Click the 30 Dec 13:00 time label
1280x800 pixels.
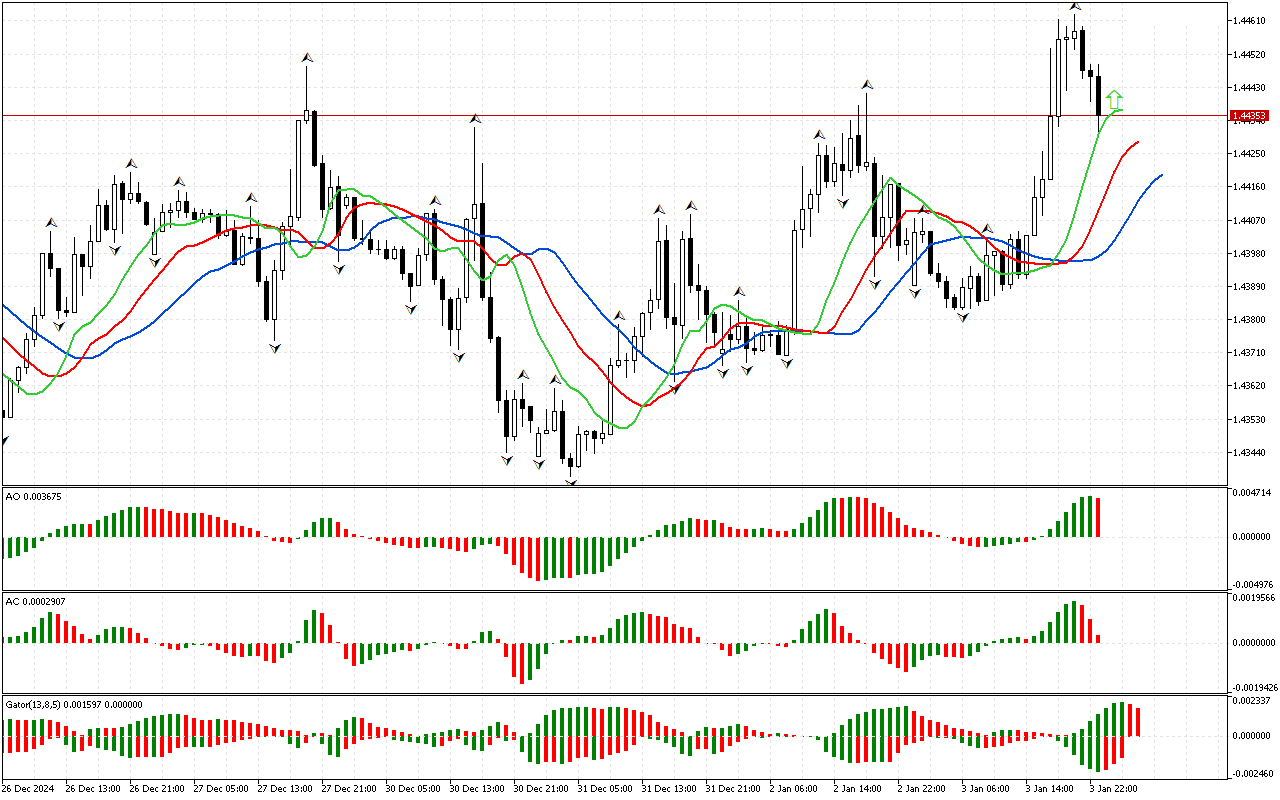tap(476, 789)
